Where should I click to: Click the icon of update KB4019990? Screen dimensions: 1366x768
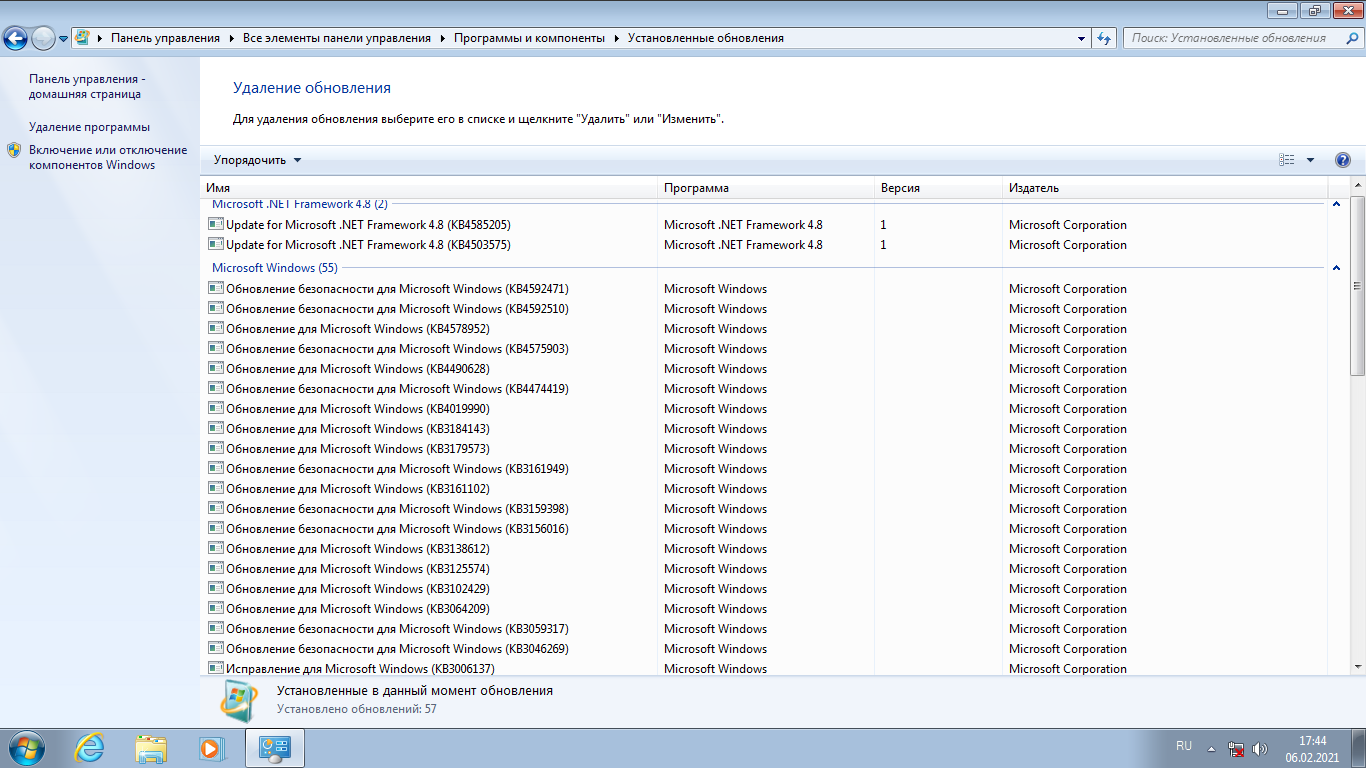tap(215, 408)
